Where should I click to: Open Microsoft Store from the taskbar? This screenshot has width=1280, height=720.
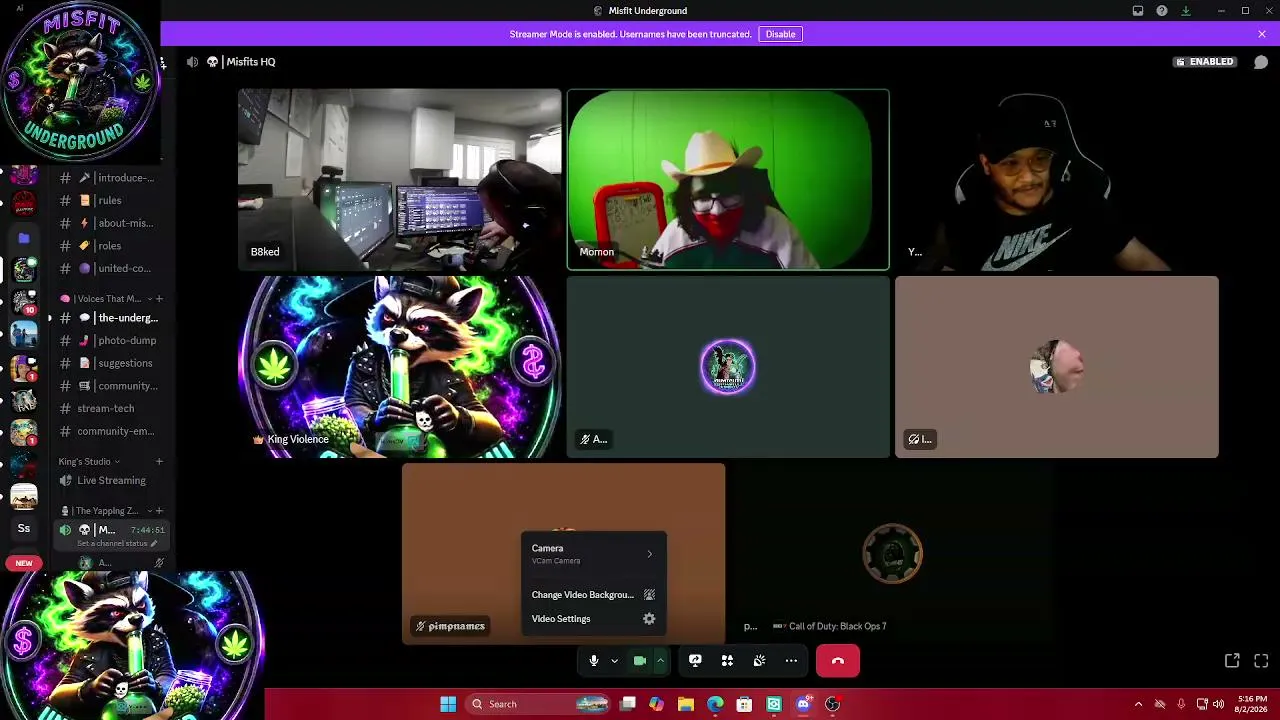point(744,704)
